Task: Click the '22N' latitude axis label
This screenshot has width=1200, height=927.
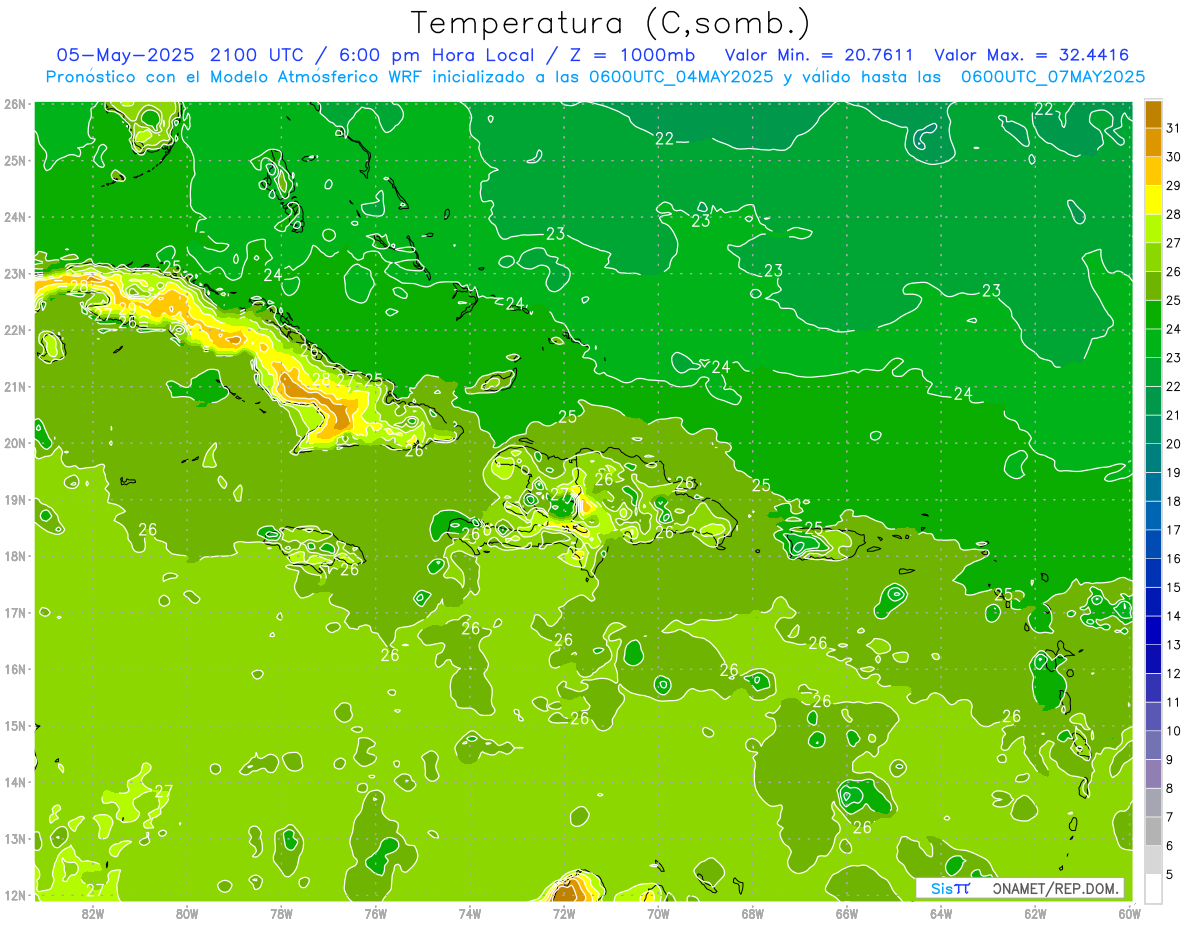Action: 15,330
